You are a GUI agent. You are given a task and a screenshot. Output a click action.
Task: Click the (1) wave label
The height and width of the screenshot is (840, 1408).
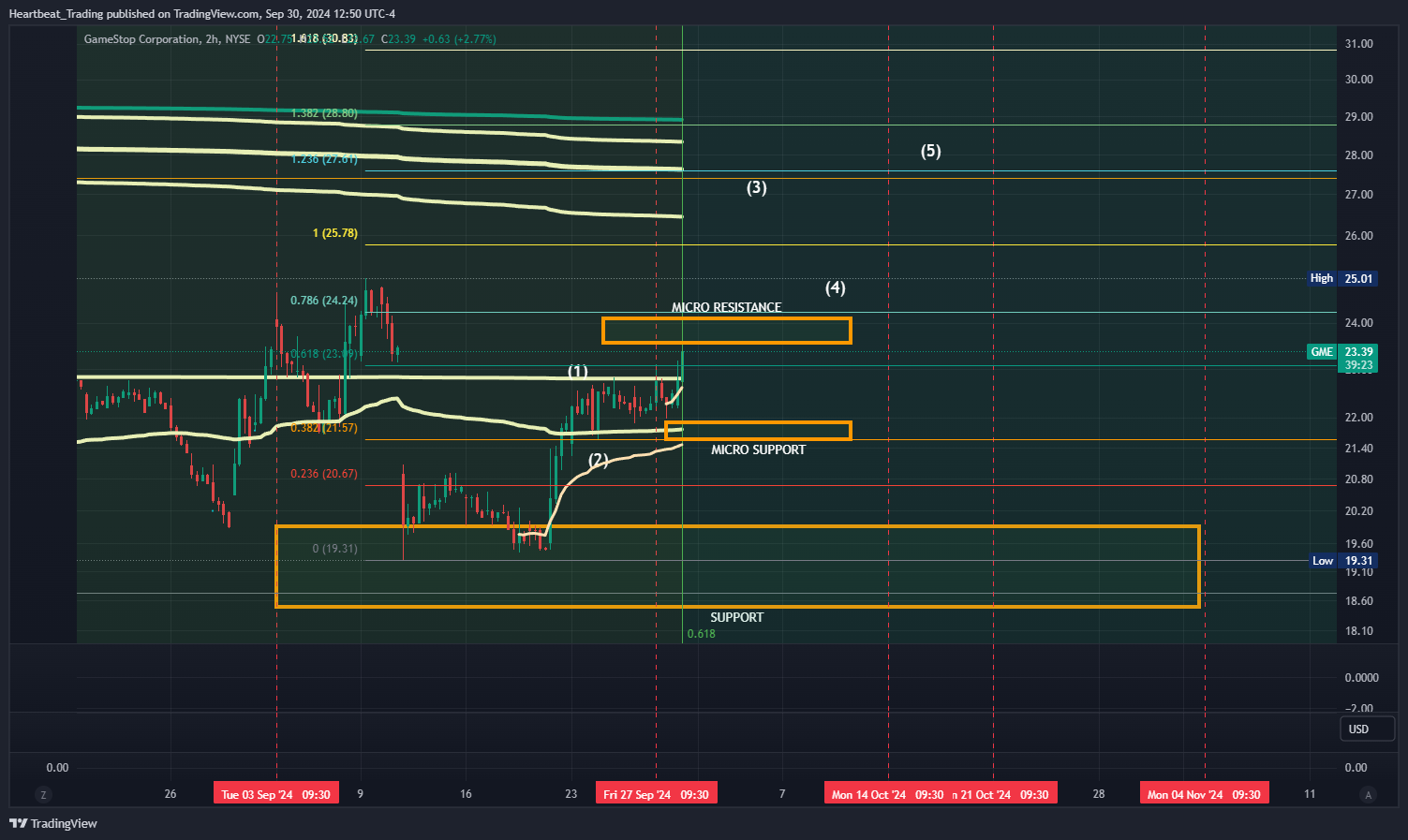(x=578, y=372)
